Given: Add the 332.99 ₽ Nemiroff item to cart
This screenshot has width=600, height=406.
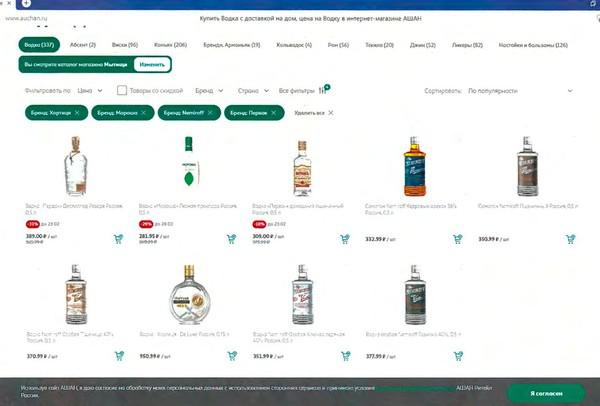Looking at the screenshot, I should point(458,239).
